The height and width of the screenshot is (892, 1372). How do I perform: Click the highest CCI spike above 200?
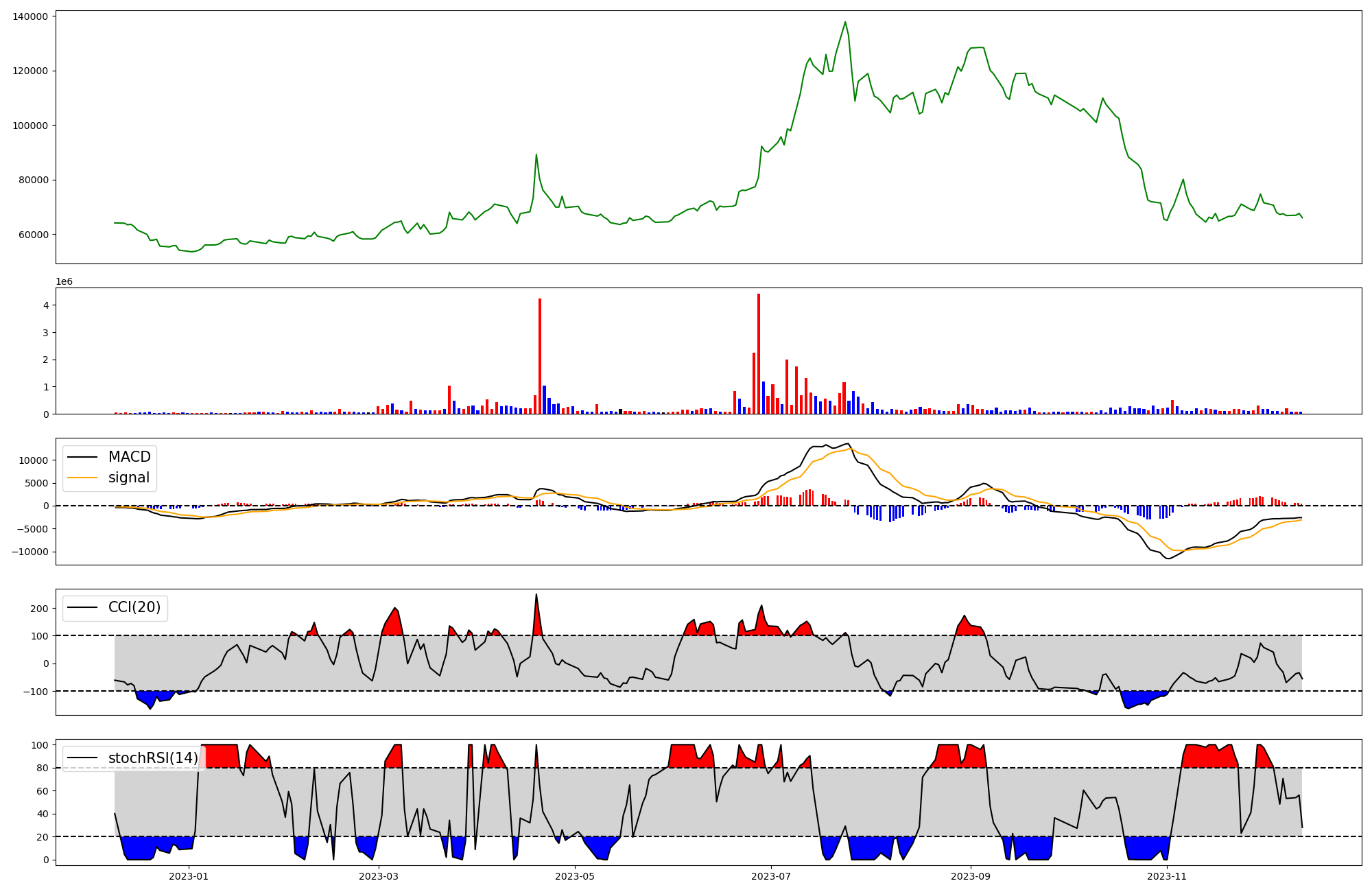coord(536,595)
